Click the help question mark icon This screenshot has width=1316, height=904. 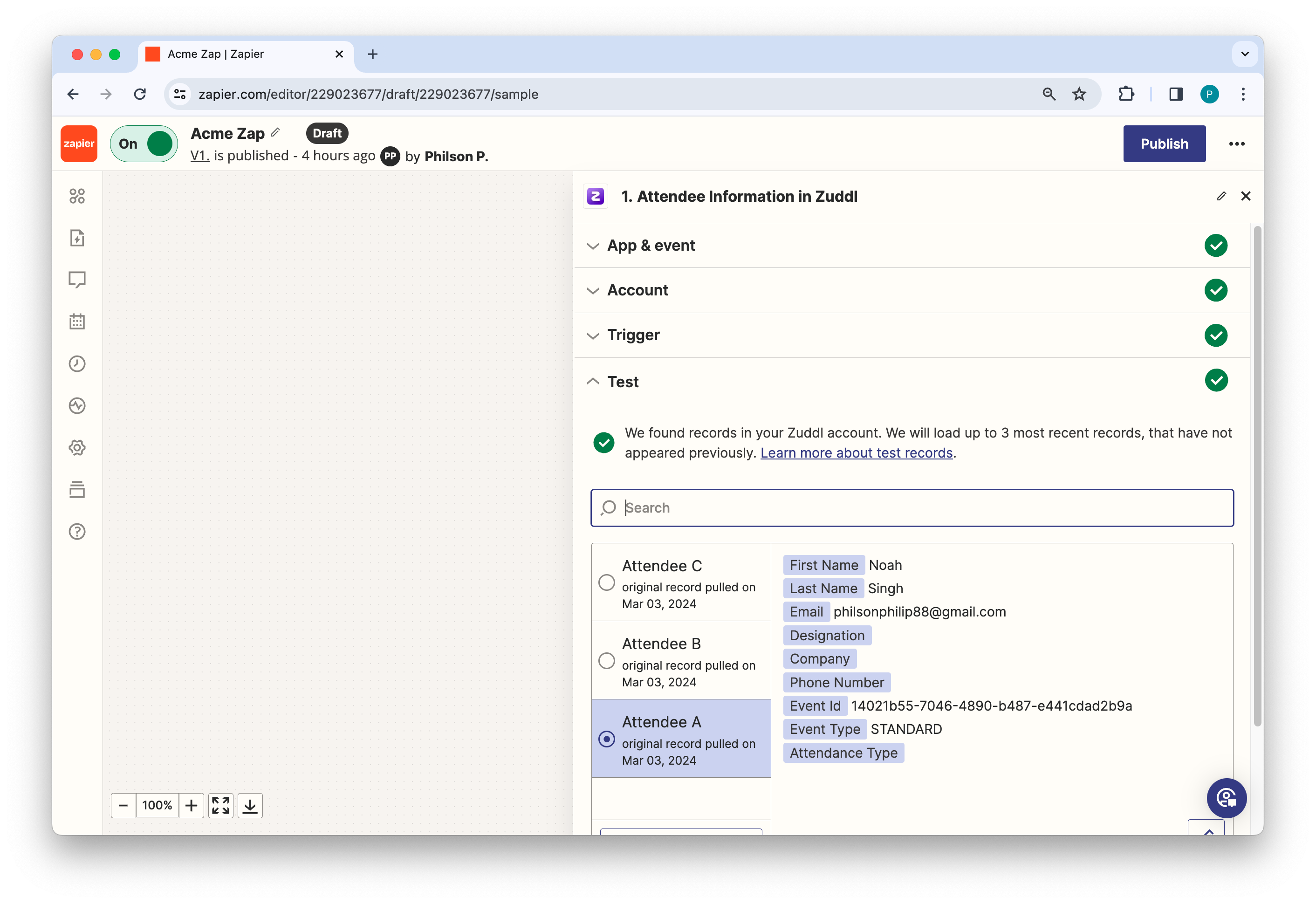77,531
